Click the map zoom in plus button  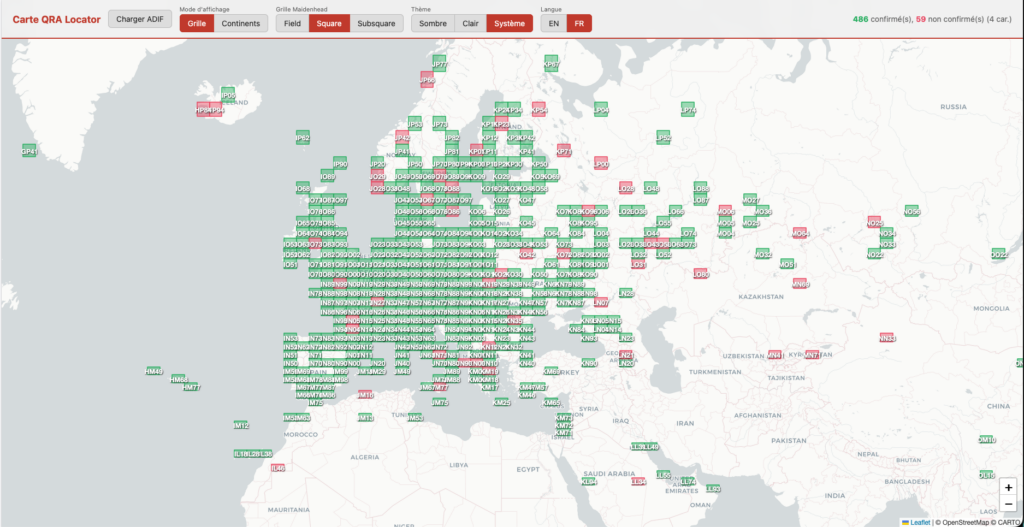tap(1007, 487)
